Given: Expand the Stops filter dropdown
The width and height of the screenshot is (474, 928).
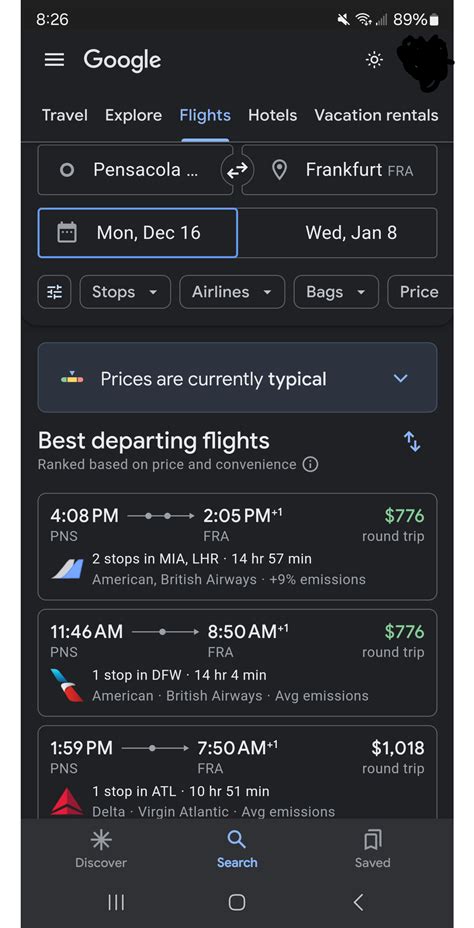Looking at the screenshot, I should pos(125,292).
